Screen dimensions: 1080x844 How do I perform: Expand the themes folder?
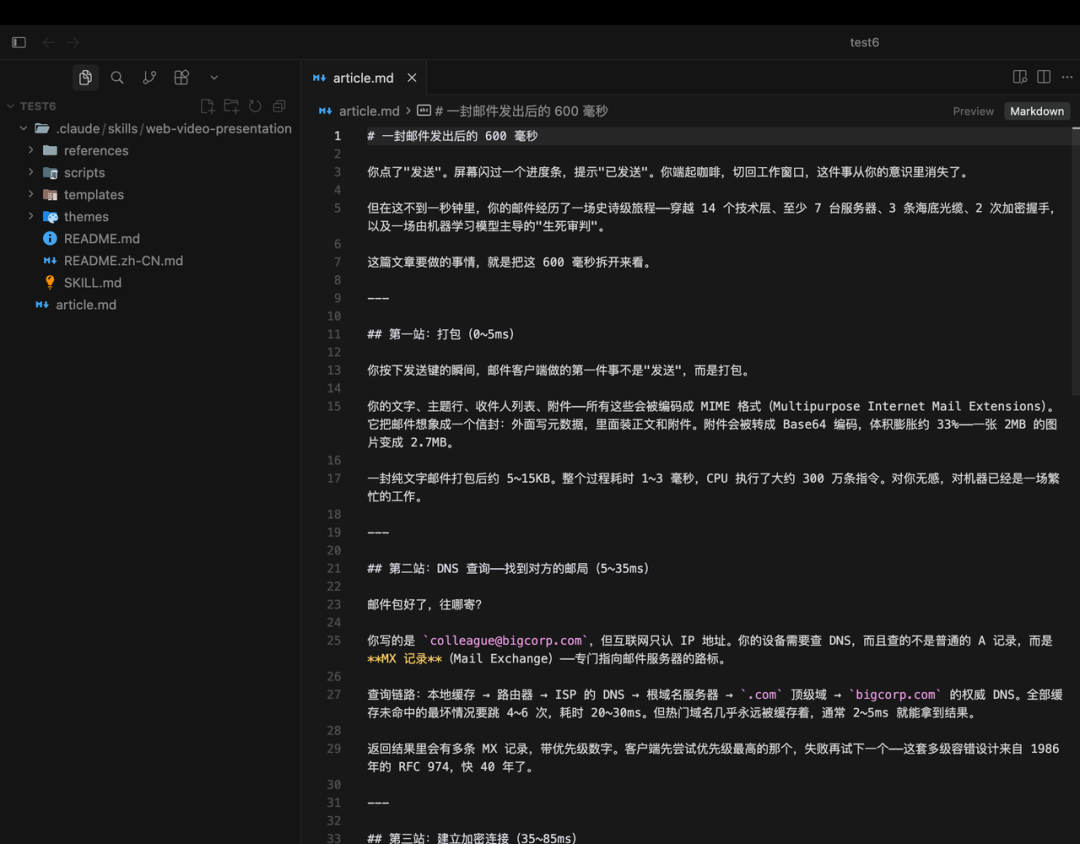point(31,216)
